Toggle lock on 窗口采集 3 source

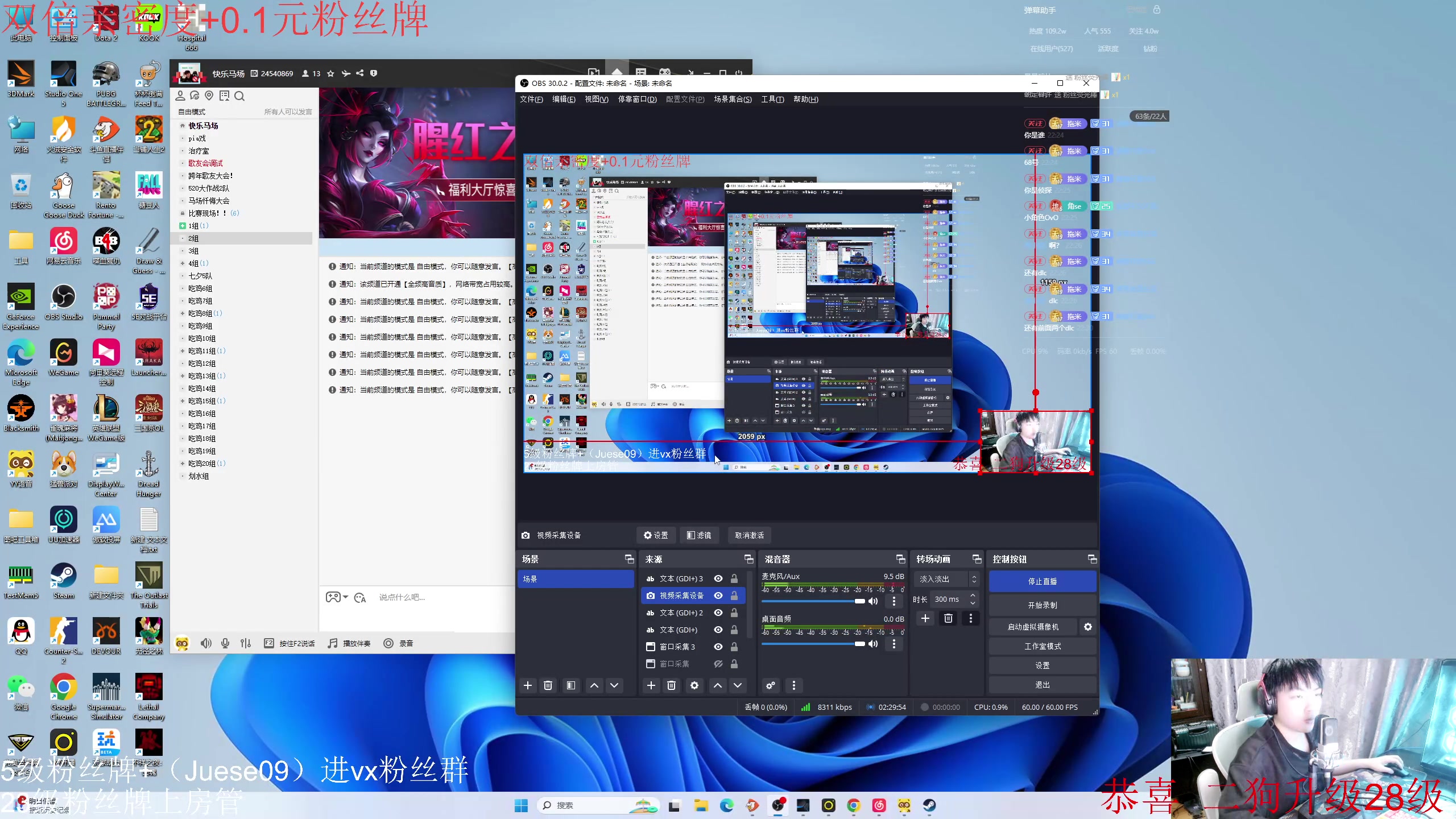(734, 647)
